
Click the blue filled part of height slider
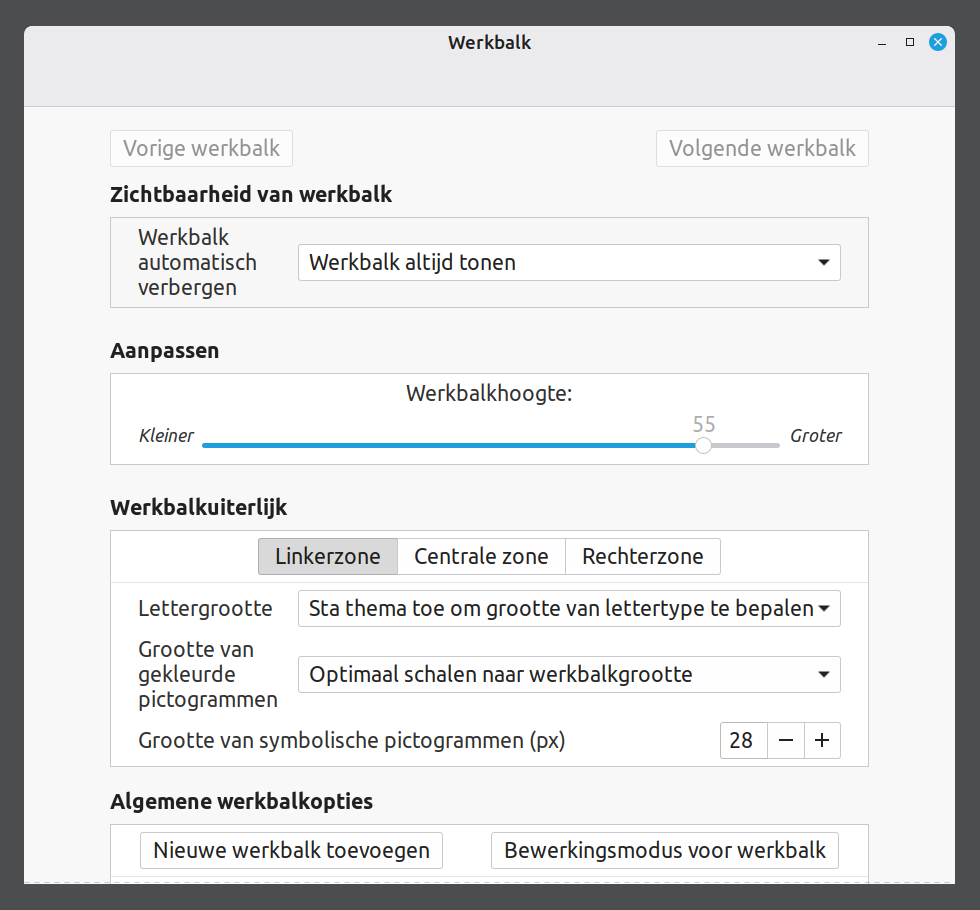click(x=450, y=446)
